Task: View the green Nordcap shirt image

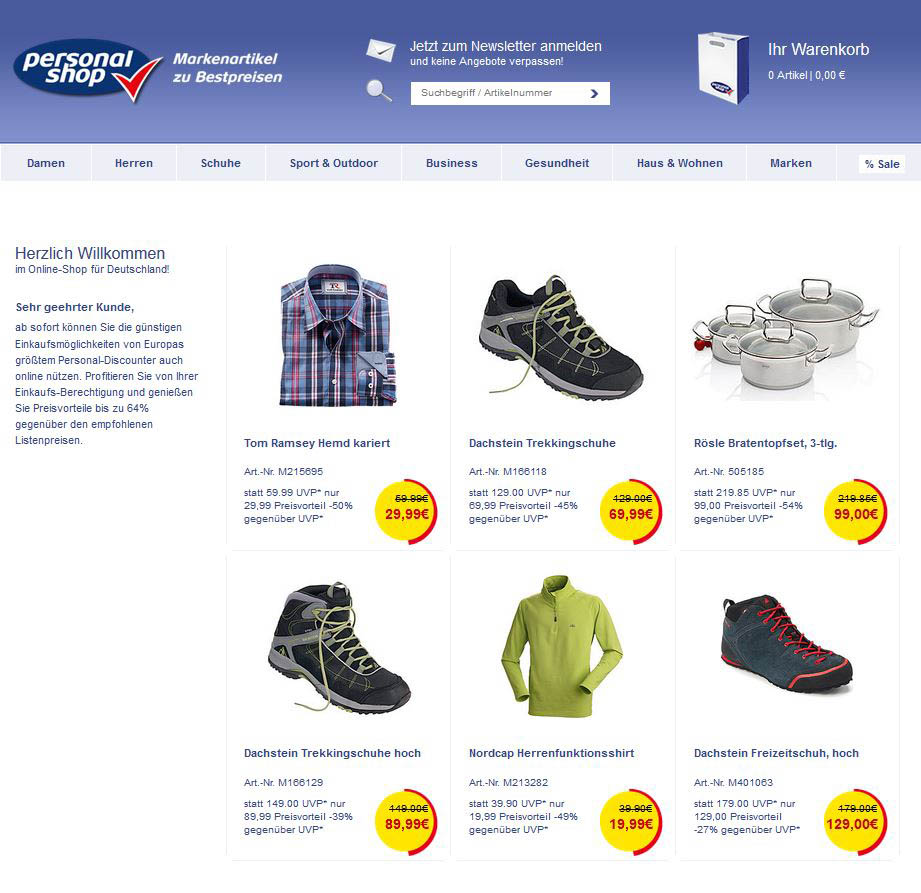Action: [562, 646]
